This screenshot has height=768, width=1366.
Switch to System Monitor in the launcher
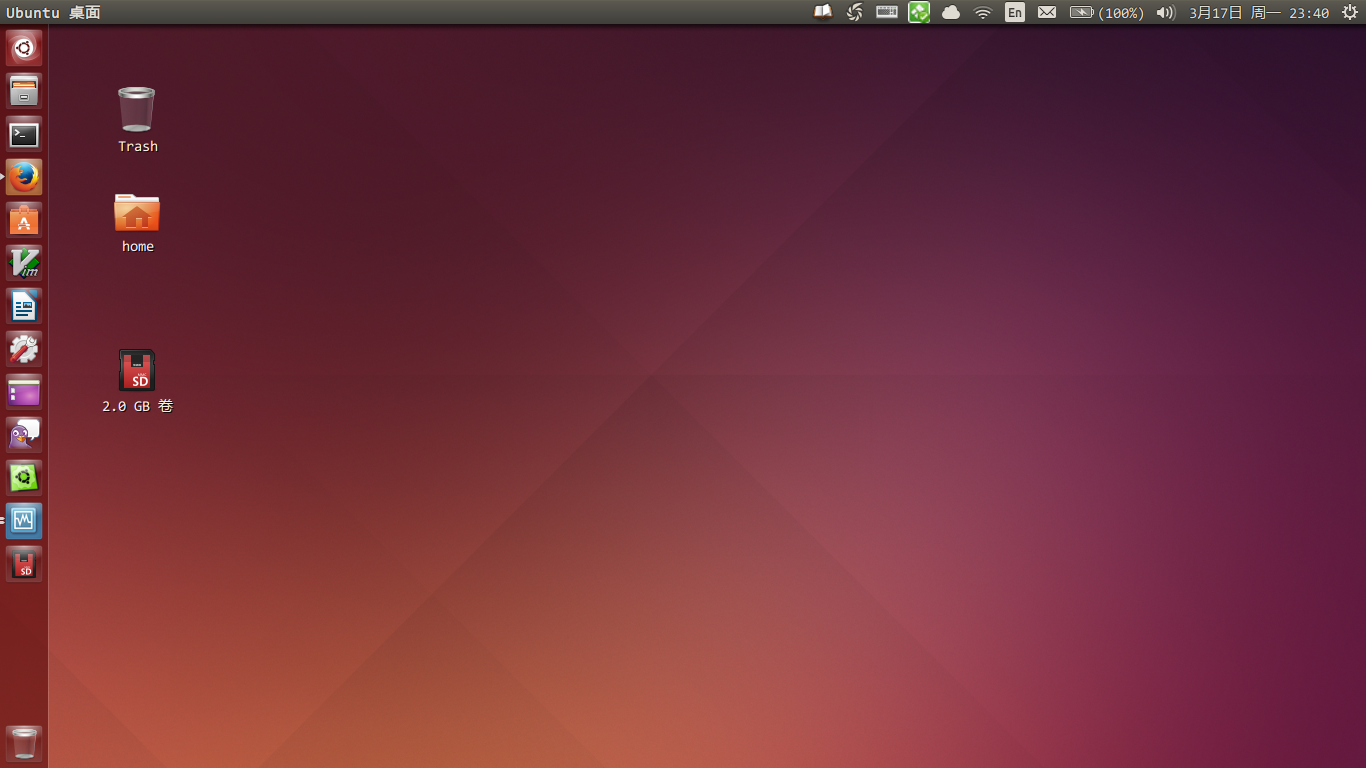point(24,521)
